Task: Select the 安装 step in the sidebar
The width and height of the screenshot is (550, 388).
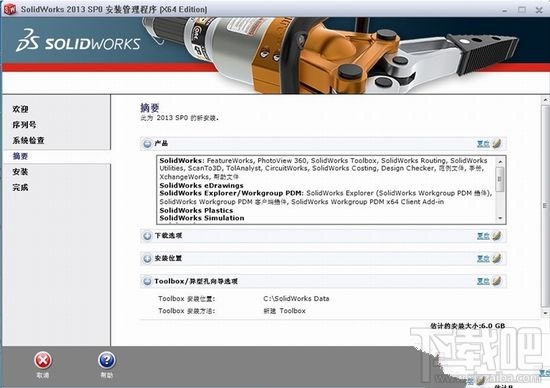Action: (x=20, y=172)
